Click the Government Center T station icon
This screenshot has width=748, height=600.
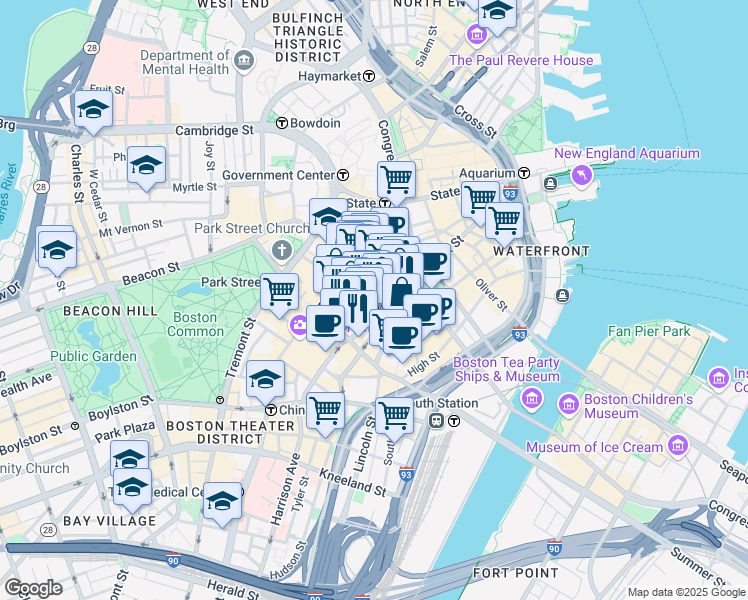(x=343, y=175)
